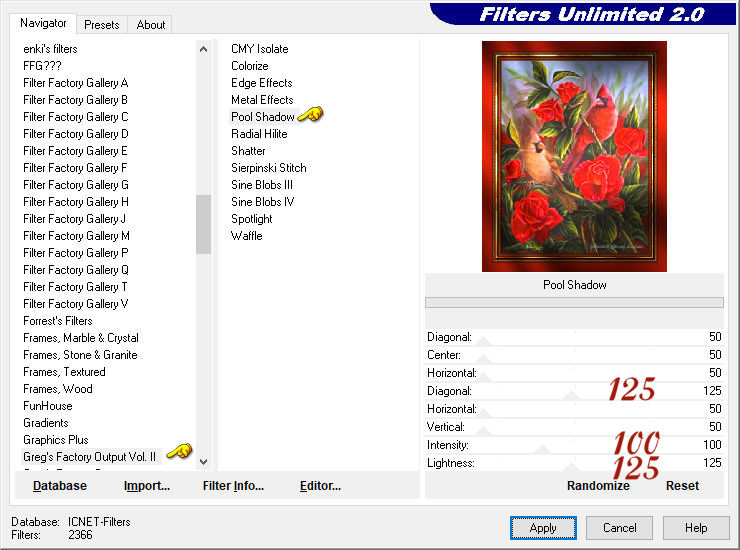Choose the Metal Effects filter
Viewport: 740px width, 550px height.
tap(262, 100)
